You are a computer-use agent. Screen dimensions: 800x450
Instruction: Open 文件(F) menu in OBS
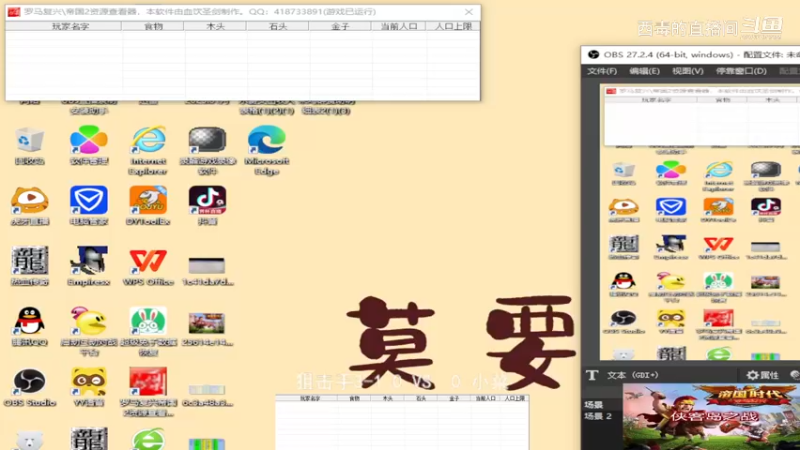coord(602,71)
